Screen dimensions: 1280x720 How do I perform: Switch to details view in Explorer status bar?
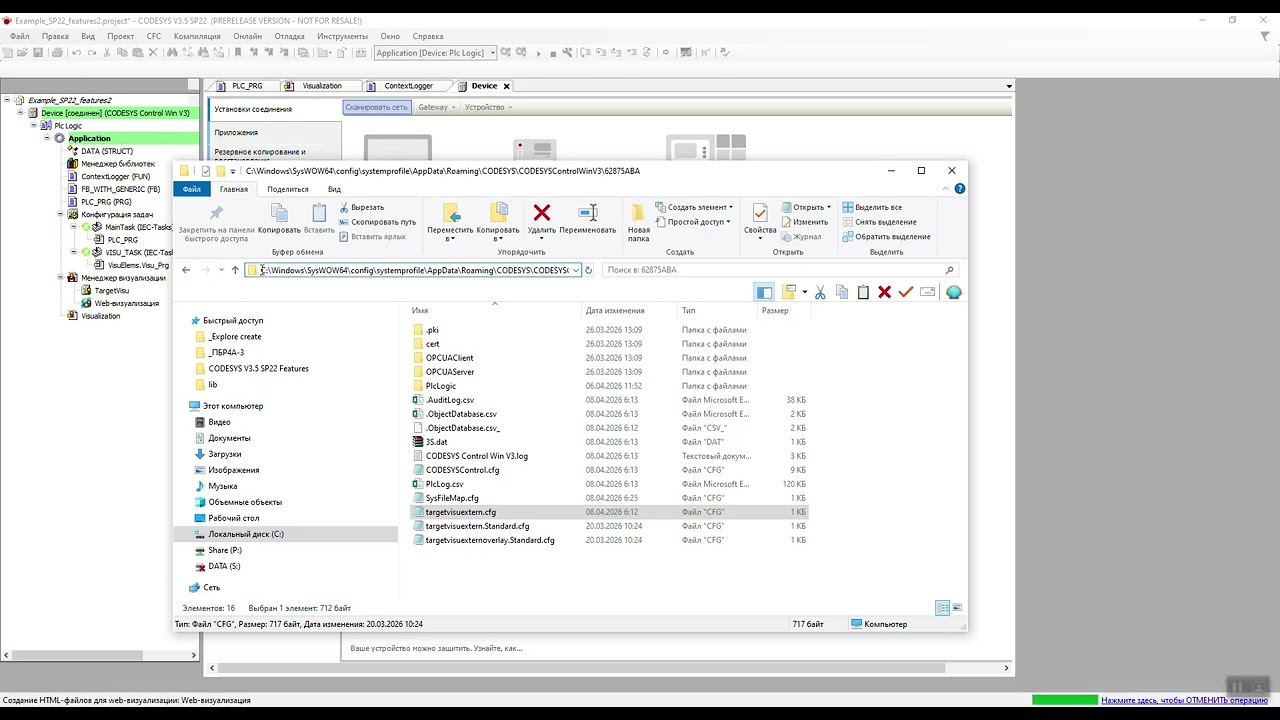click(x=942, y=608)
